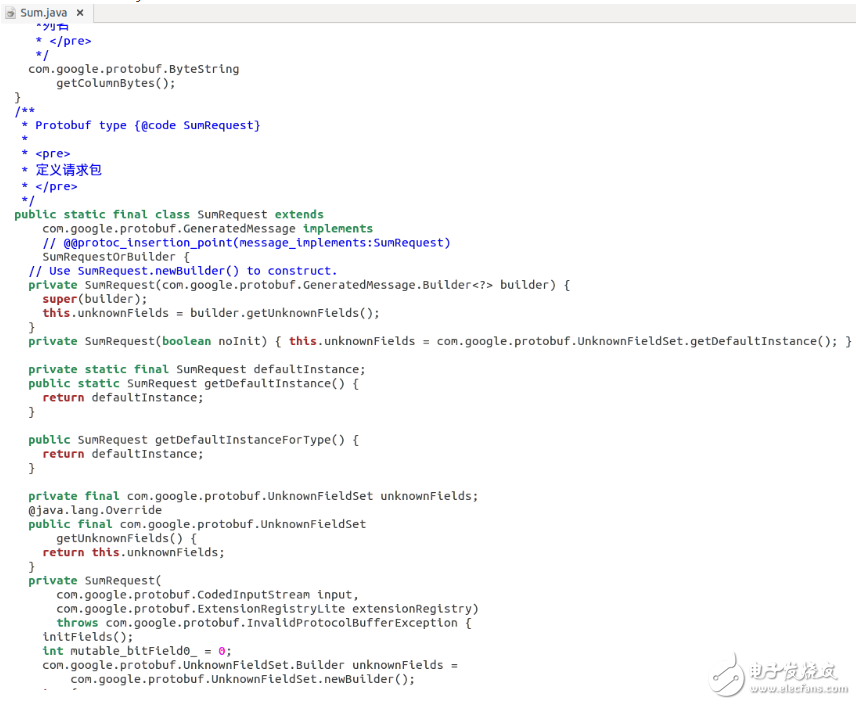Close the Sum.java tab
Viewport: 856px width, 705px height.
[79, 13]
